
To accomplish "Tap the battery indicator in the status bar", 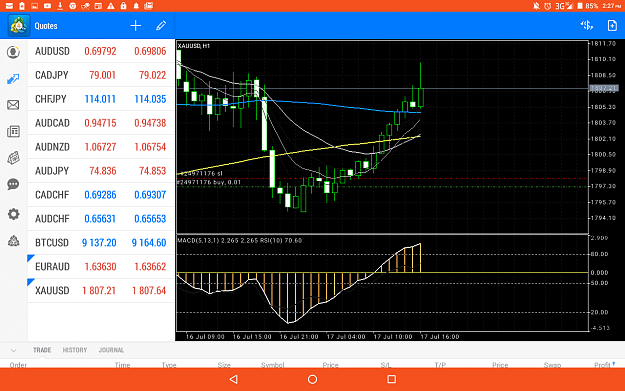I will [x=580, y=6].
